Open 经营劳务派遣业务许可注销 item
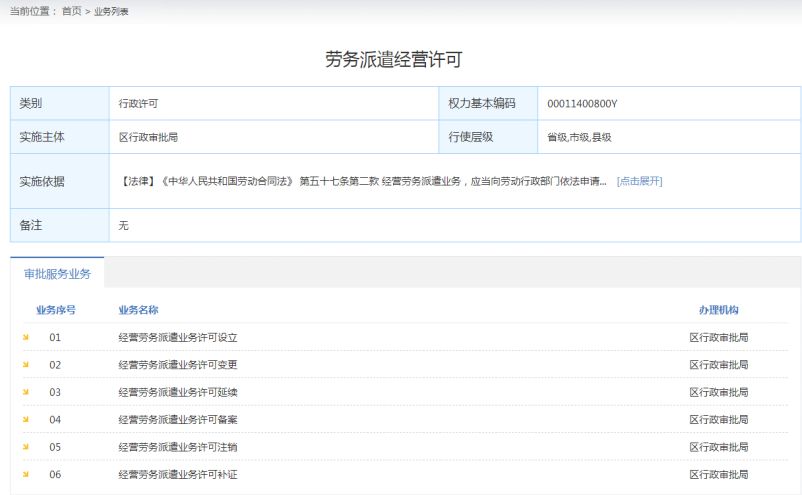The height and width of the screenshot is (495, 802). [x=177, y=447]
